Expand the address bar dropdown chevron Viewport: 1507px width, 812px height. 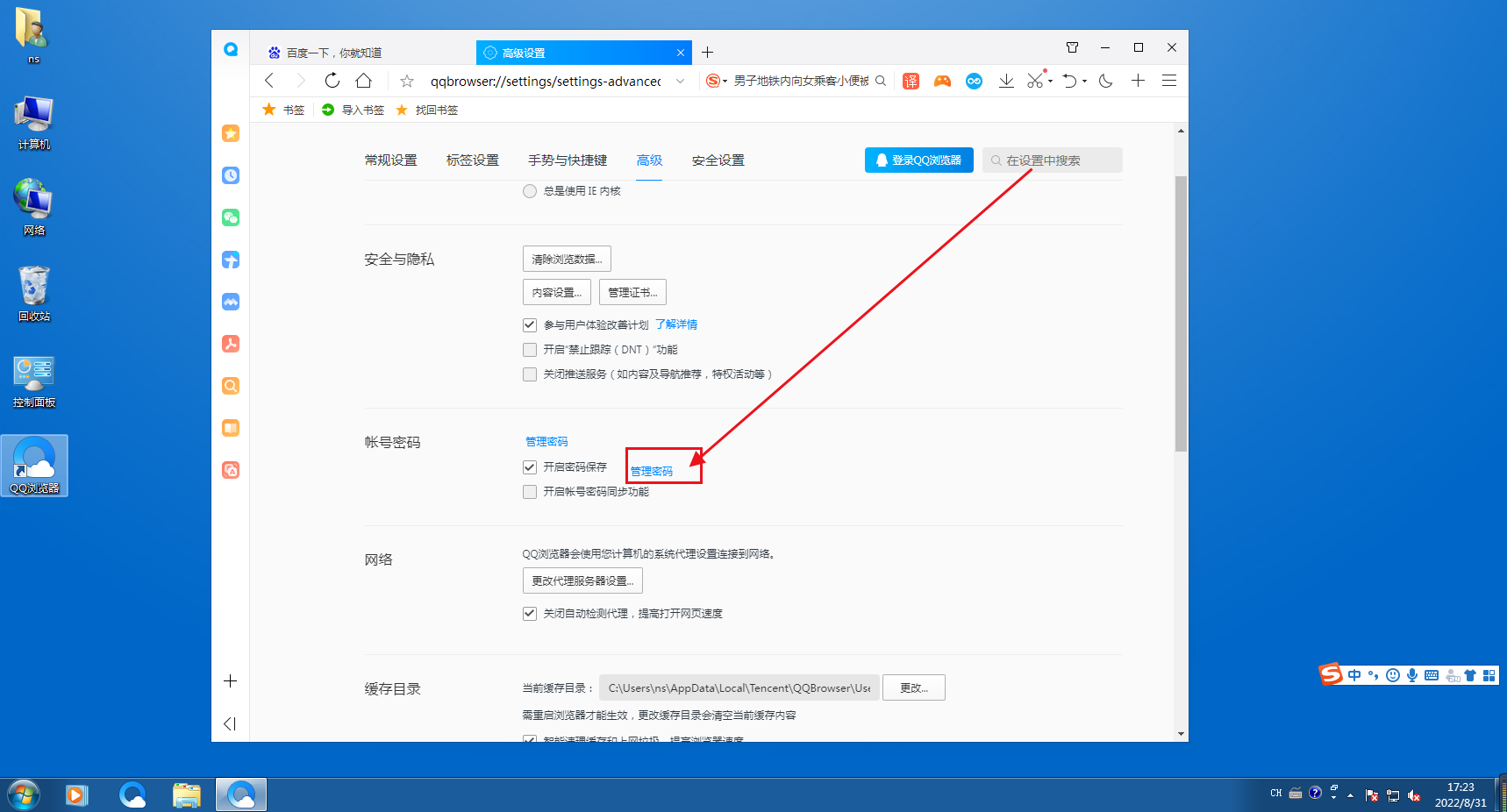(681, 81)
